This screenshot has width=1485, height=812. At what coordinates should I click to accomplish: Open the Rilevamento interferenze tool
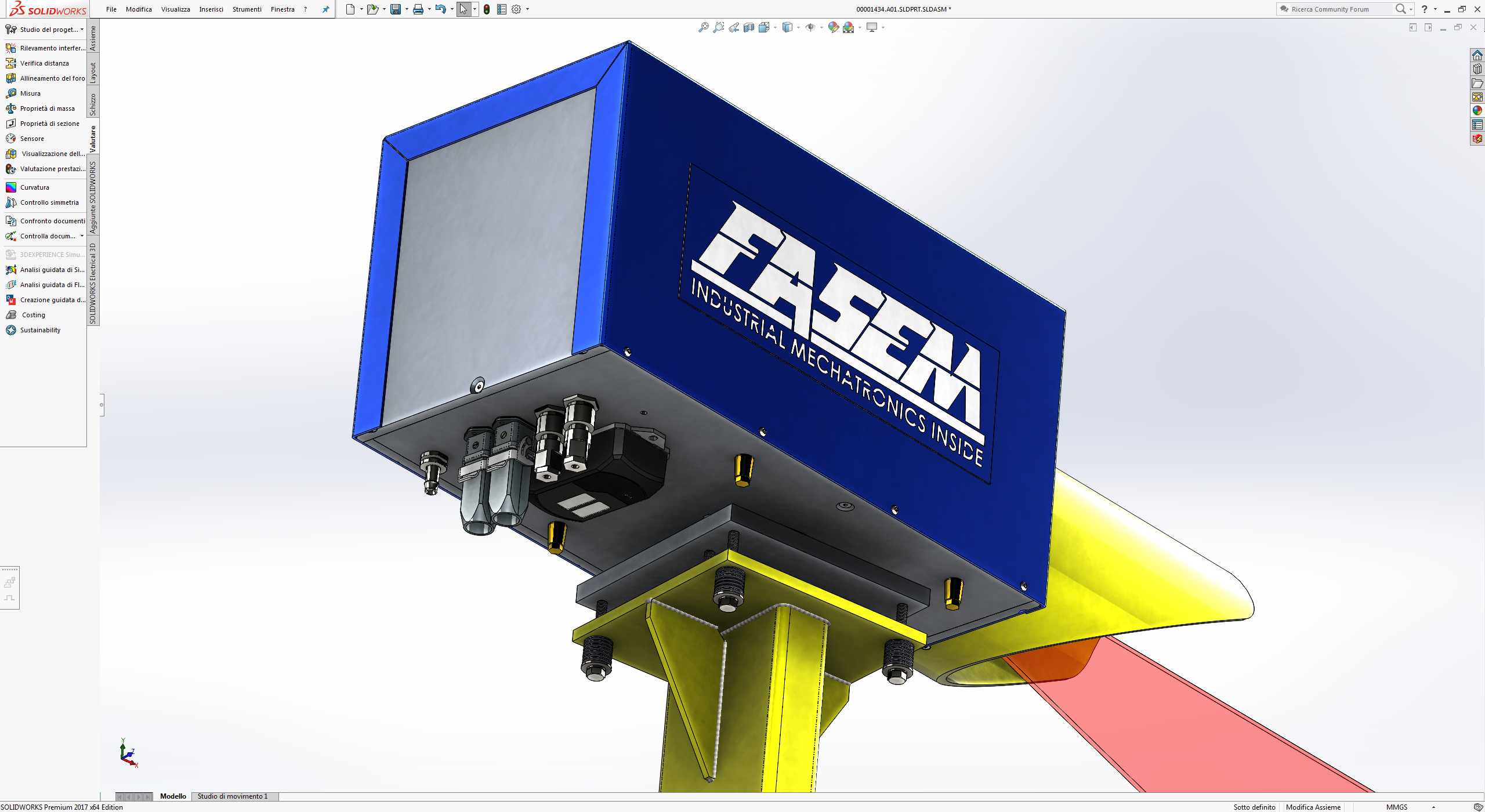point(45,48)
